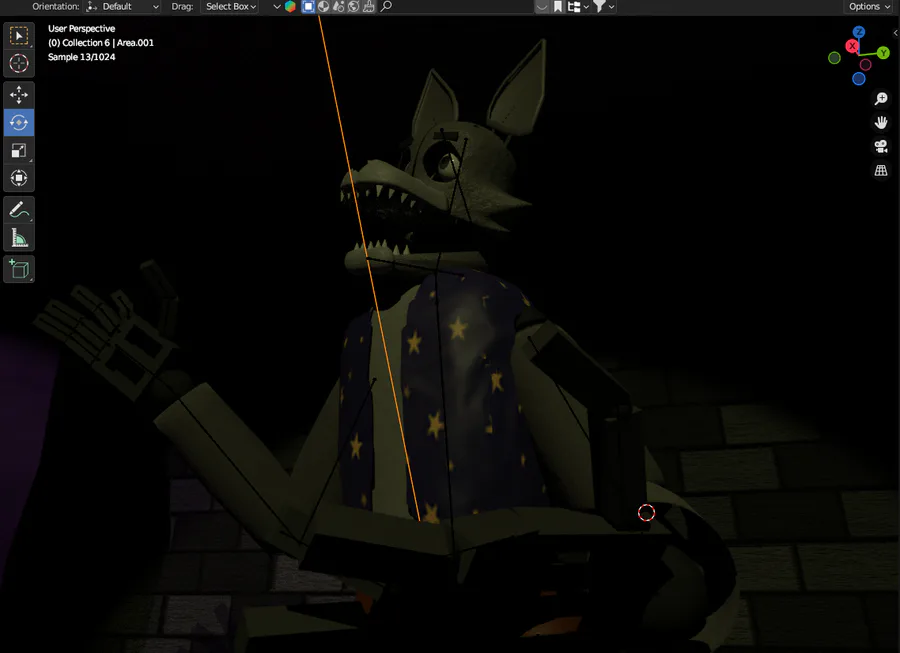Select the Select Box tool
The height and width of the screenshot is (653, 900).
click(x=19, y=36)
